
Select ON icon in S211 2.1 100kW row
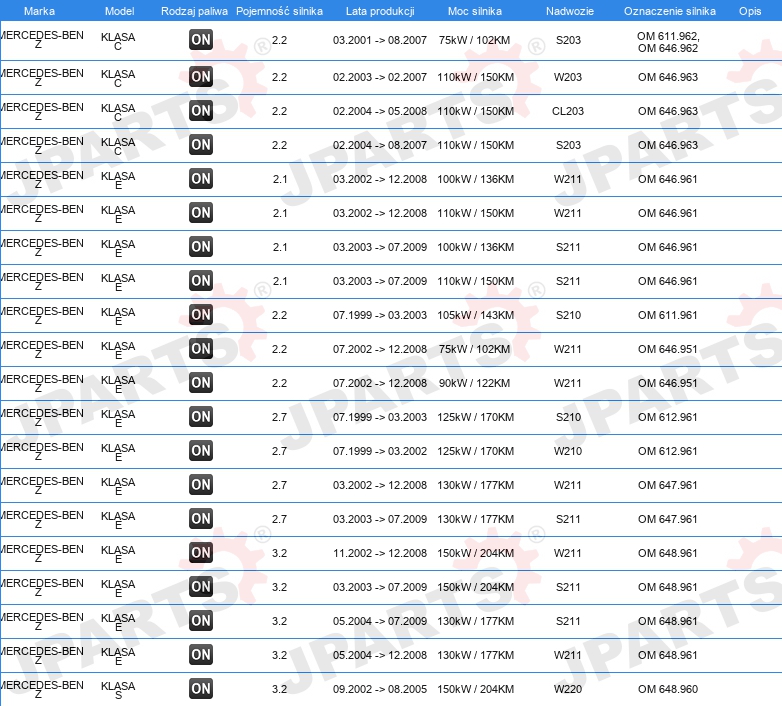[x=201, y=247]
